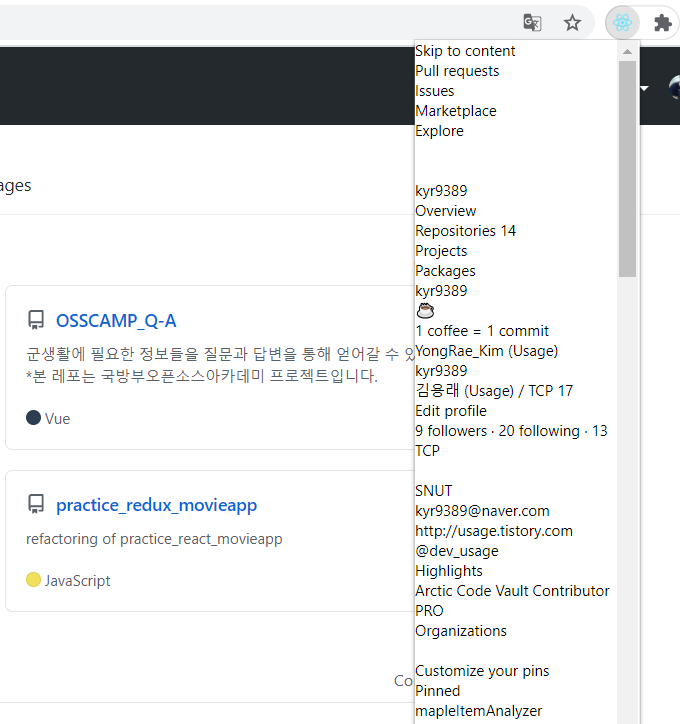Select 'Projects' in popup list
680x724 pixels.
[x=441, y=251]
